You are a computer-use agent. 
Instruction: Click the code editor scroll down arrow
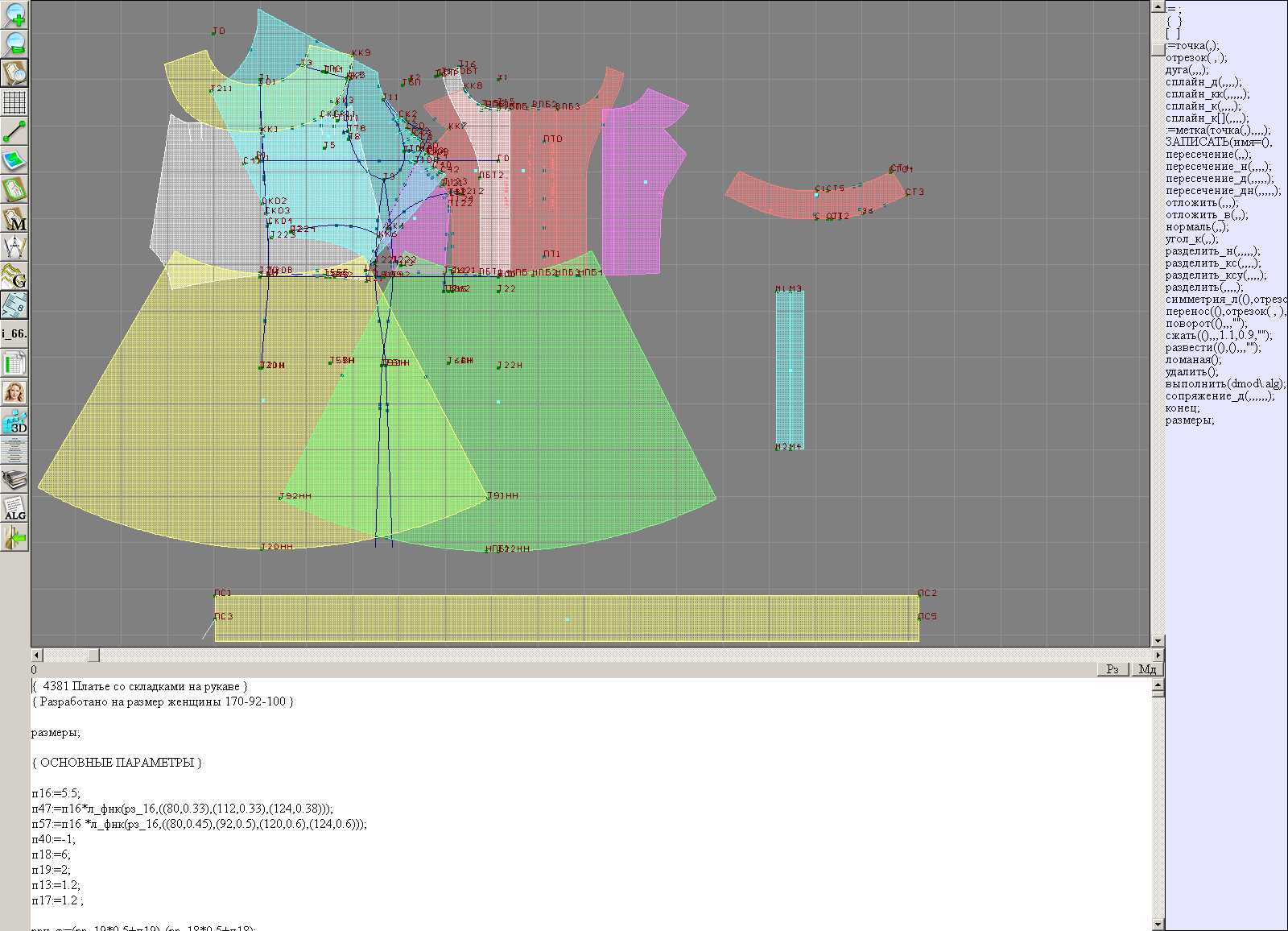pyautogui.click(x=1158, y=924)
